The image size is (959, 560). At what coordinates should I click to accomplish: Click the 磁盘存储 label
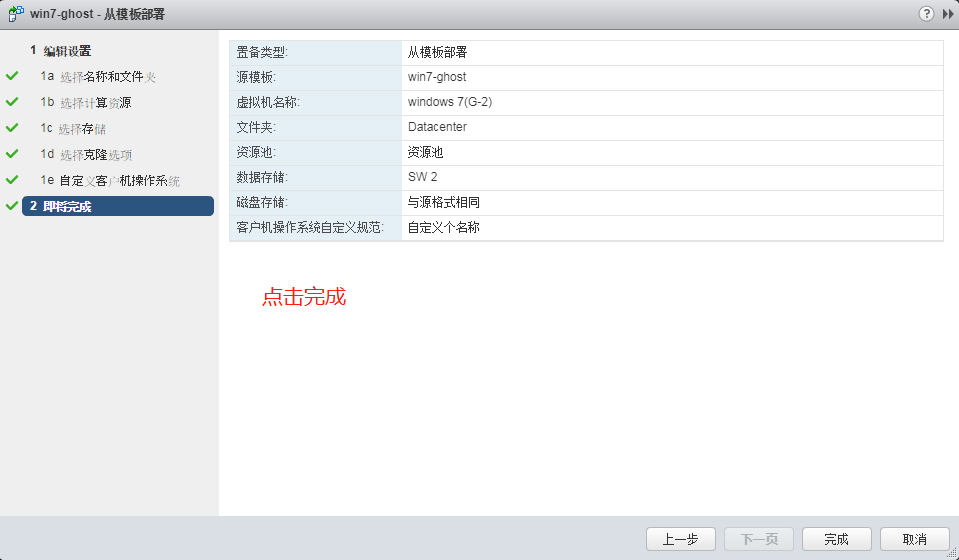[x=262, y=202]
